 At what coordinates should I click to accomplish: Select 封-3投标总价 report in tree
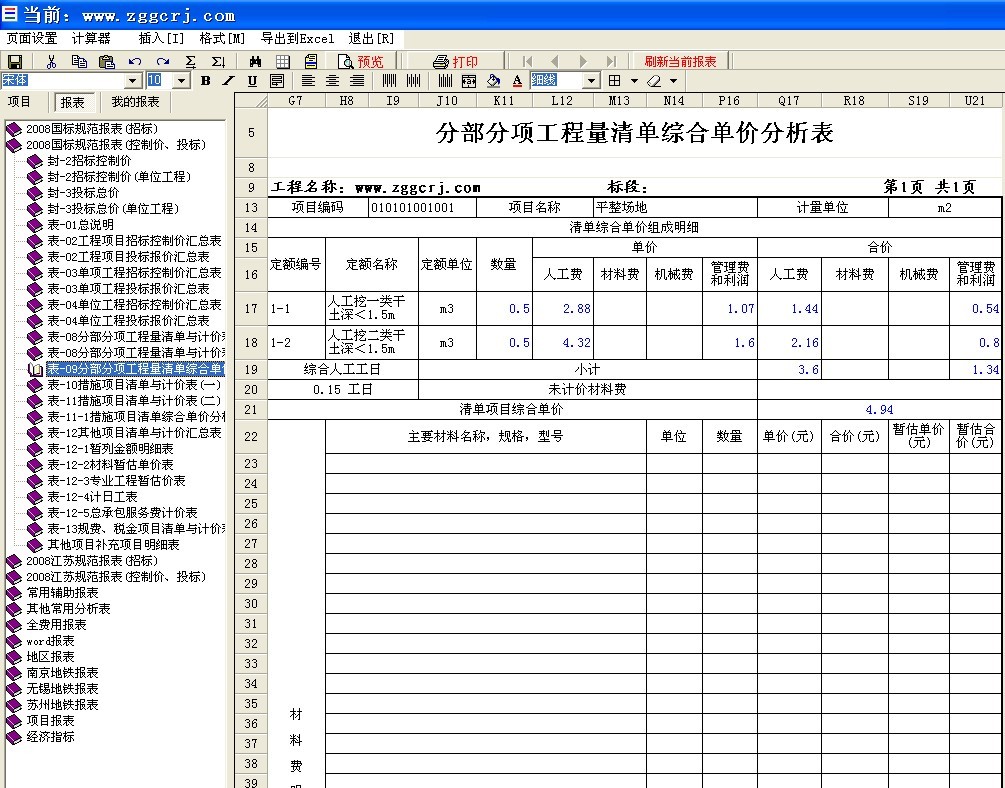[83, 193]
